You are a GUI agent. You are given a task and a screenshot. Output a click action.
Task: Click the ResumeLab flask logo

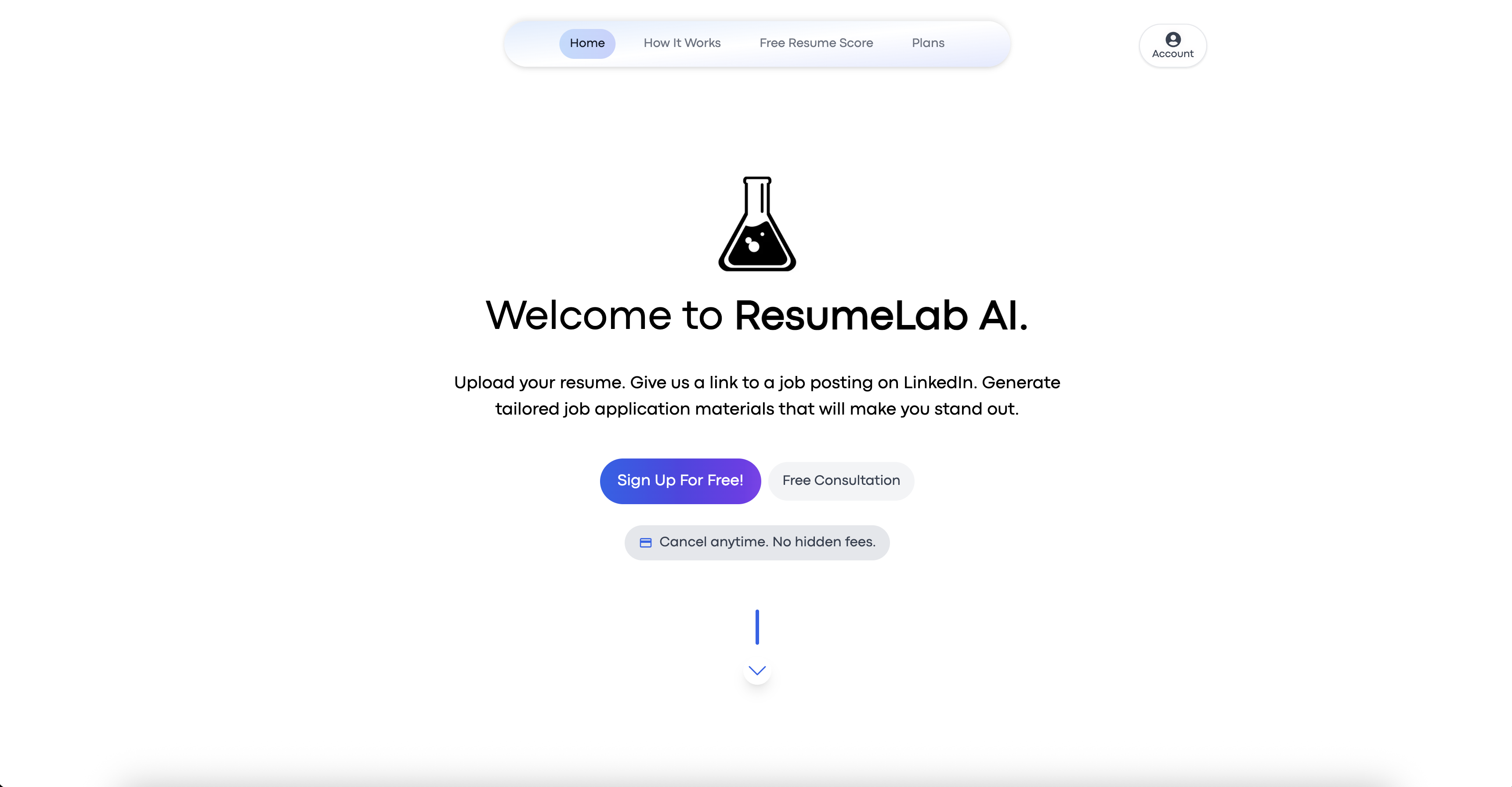pyautogui.click(x=757, y=224)
